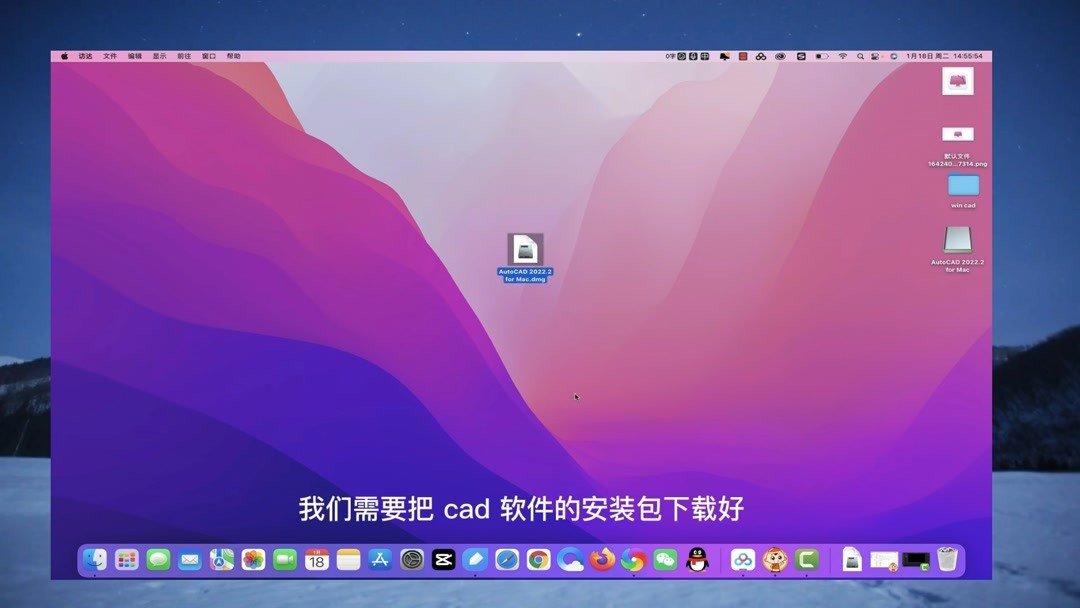Viewport: 1080px width, 608px height.
Task: Open Finder from the Dock
Action: (x=95, y=560)
